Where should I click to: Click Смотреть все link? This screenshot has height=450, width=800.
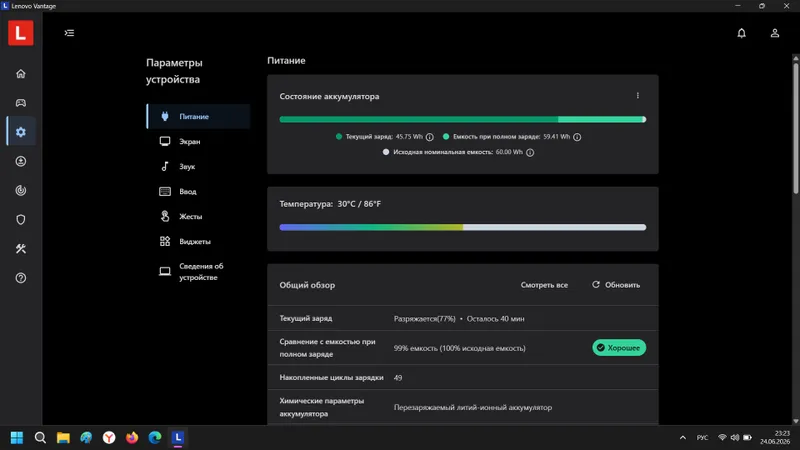click(544, 285)
